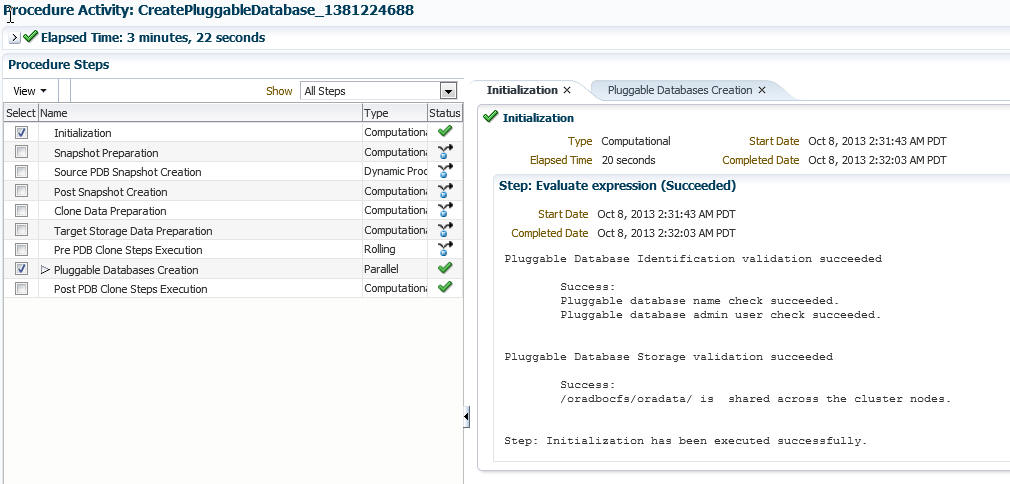The image size is (1010, 484).
Task: Check the Source PDB Snapshot Creation checkbox
Action: click(21, 171)
